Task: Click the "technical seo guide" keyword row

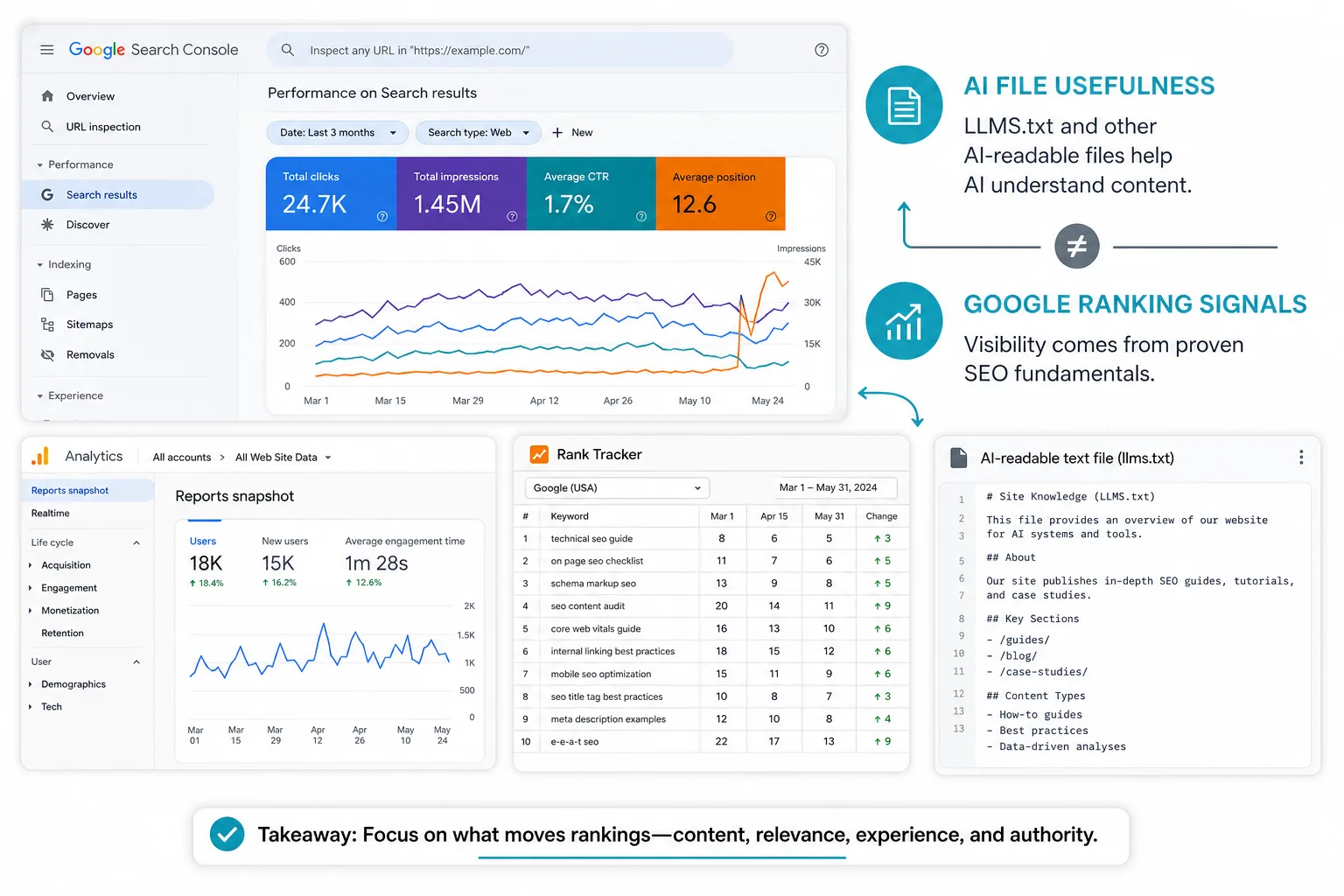Action: tap(710, 539)
